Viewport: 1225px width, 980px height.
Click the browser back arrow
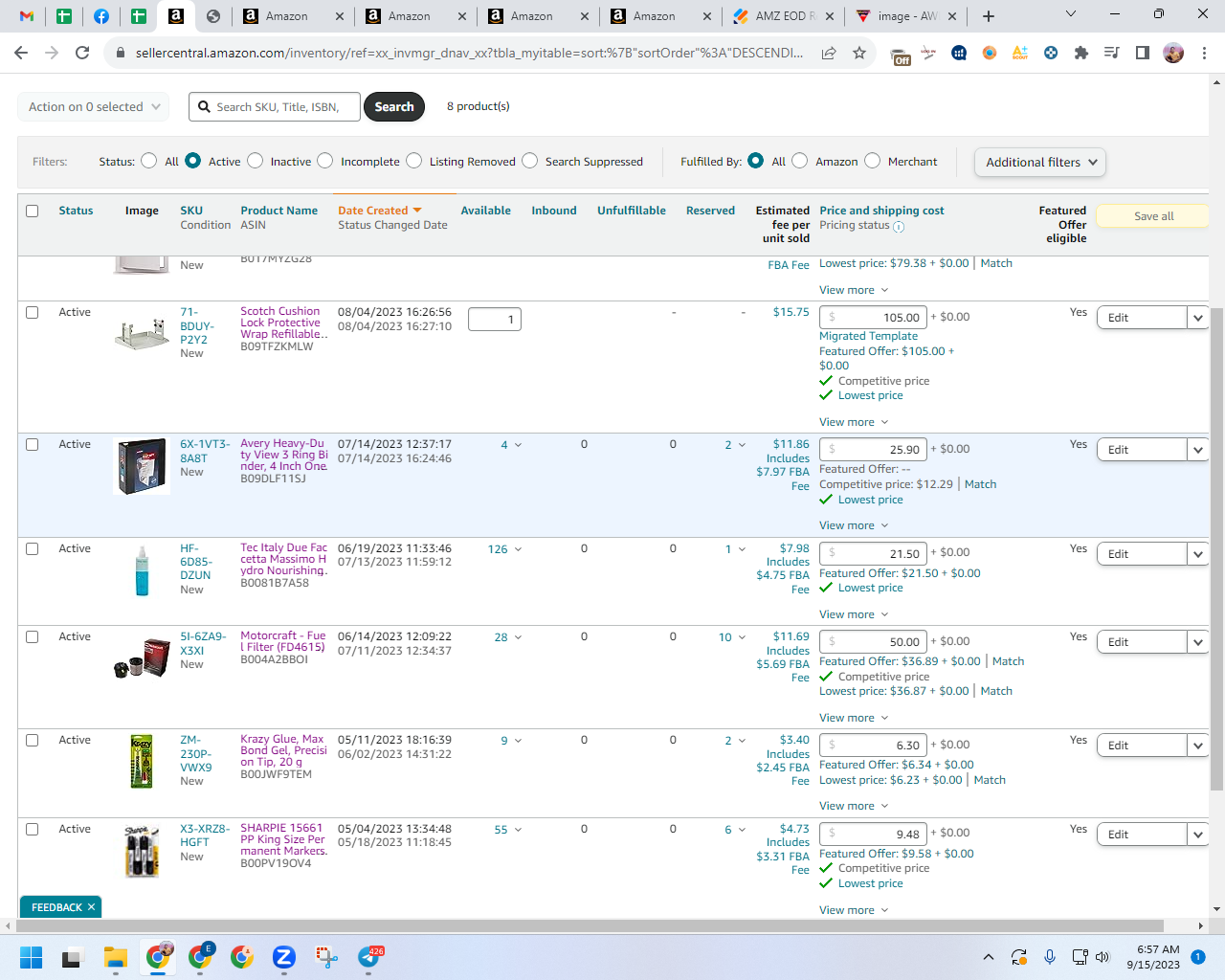[21, 53]
